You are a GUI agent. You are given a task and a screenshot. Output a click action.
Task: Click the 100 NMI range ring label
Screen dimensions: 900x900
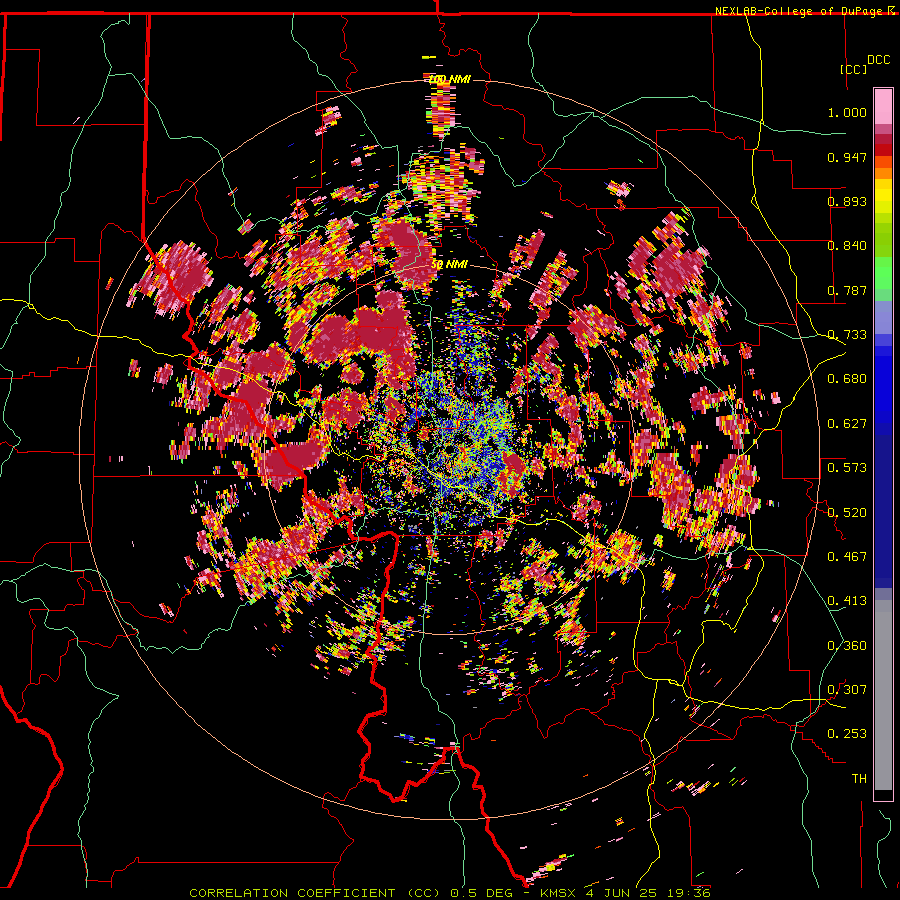(x=450, y=79)
